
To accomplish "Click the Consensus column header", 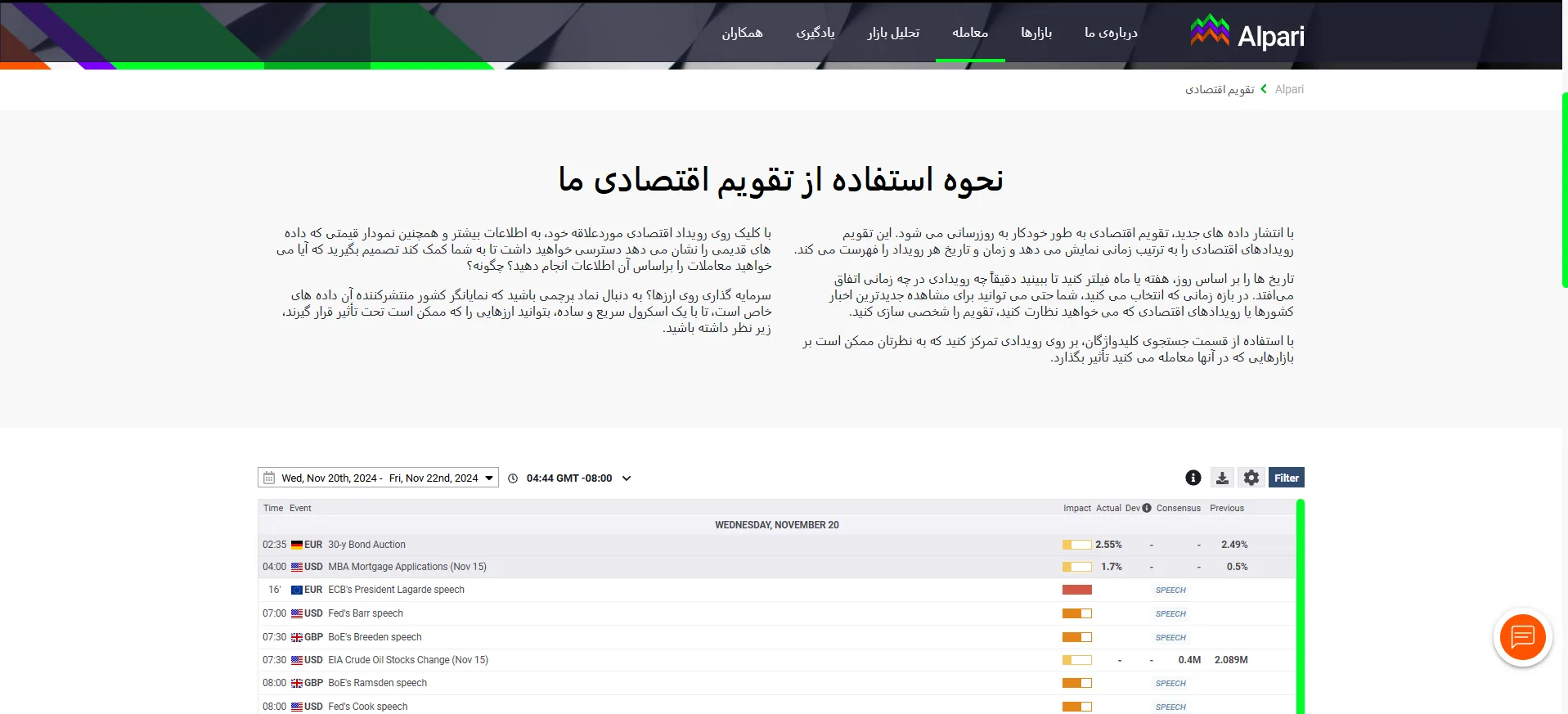I will (1179, 508).
